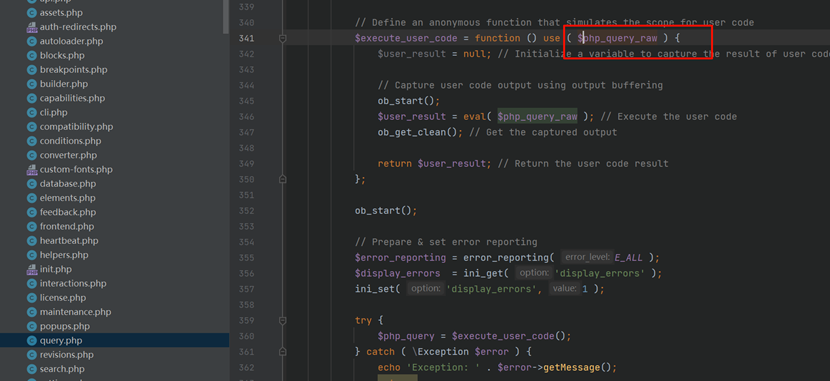The height and width of the screenshot is (381, 830).
Task: Select search.php in the file list
Action: (62, 369)
